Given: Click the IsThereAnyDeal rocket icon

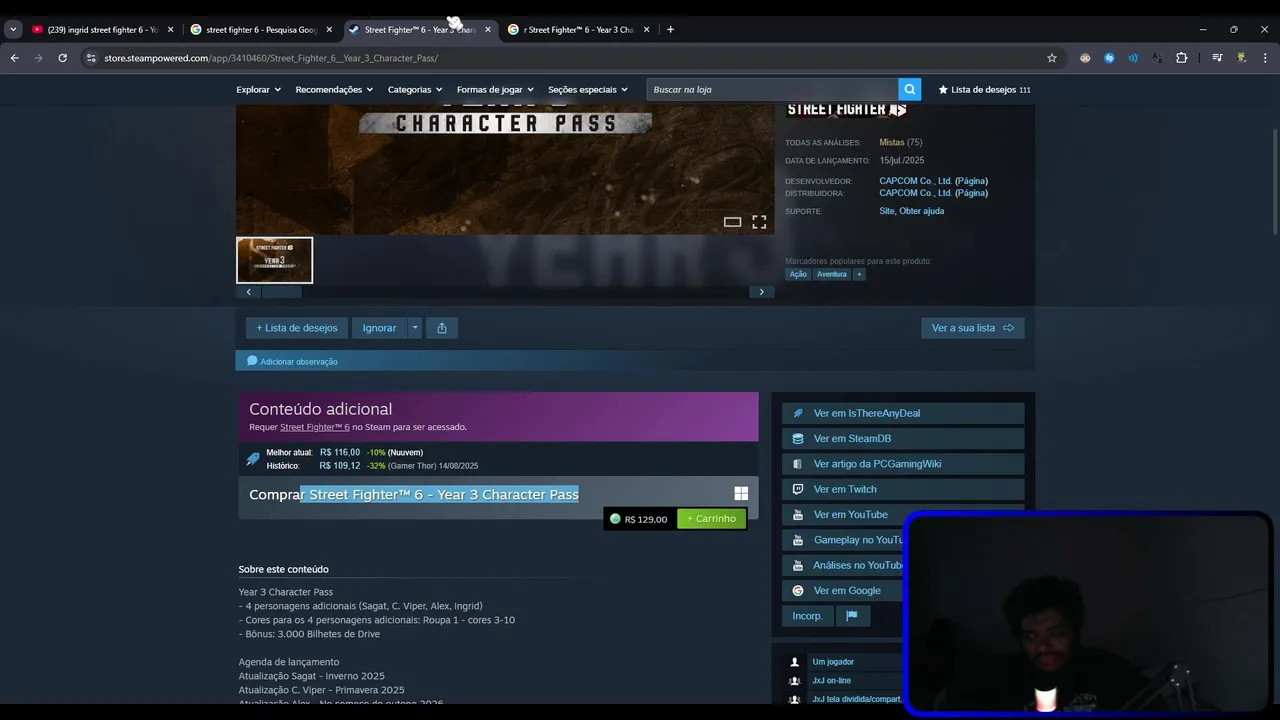Looking at the screenshot, I should pyautogui.click(x=797, y=413).
